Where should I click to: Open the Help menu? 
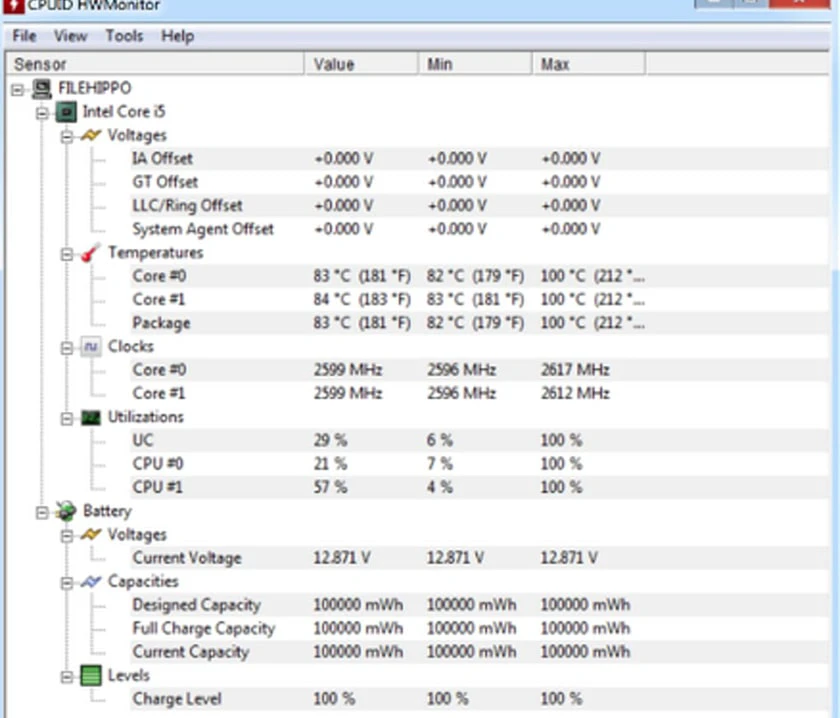177,36
